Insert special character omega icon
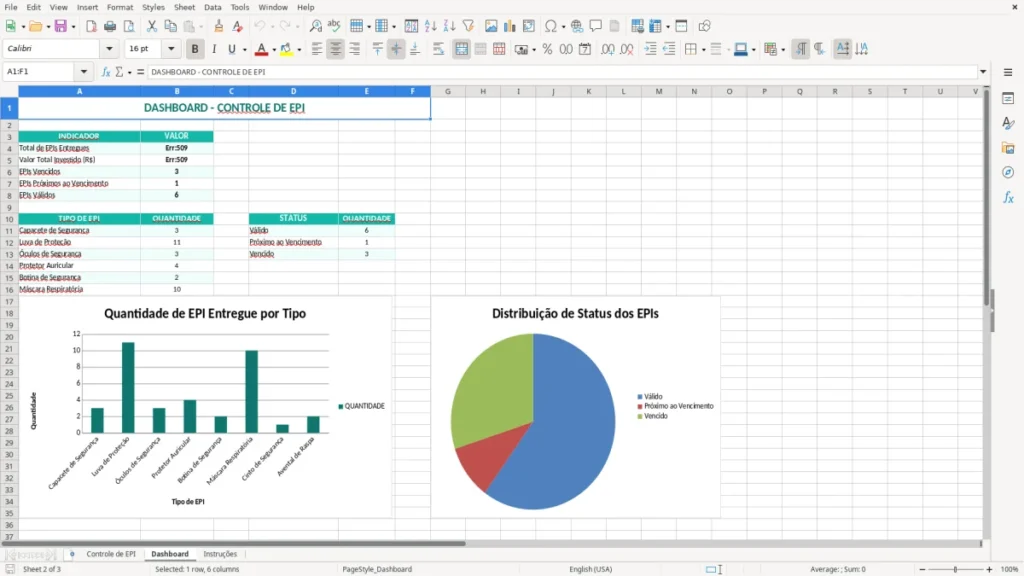This screenshot has width=1024, height=576. (x=551, y=26)
